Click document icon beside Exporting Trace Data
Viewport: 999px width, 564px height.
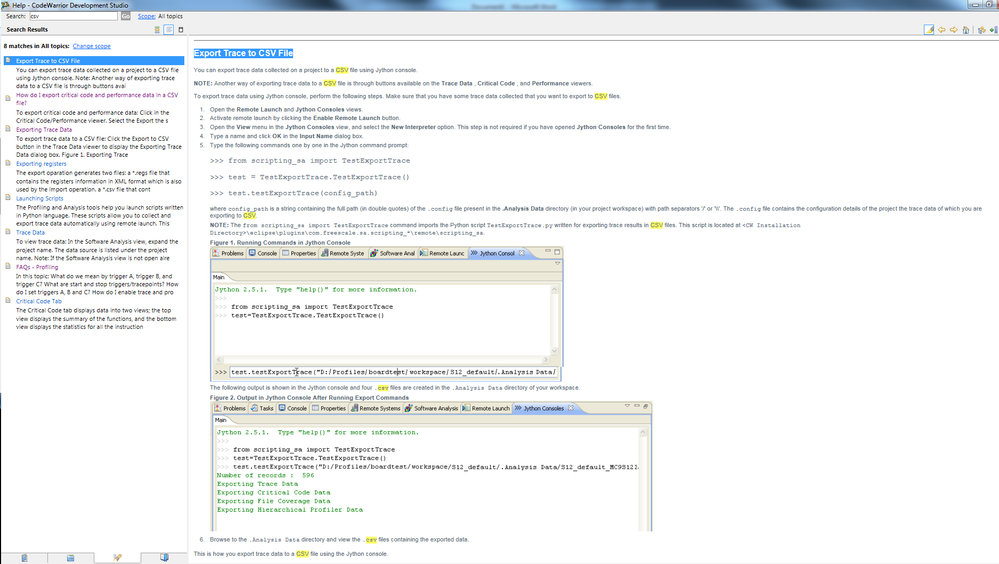click(8, 129)
